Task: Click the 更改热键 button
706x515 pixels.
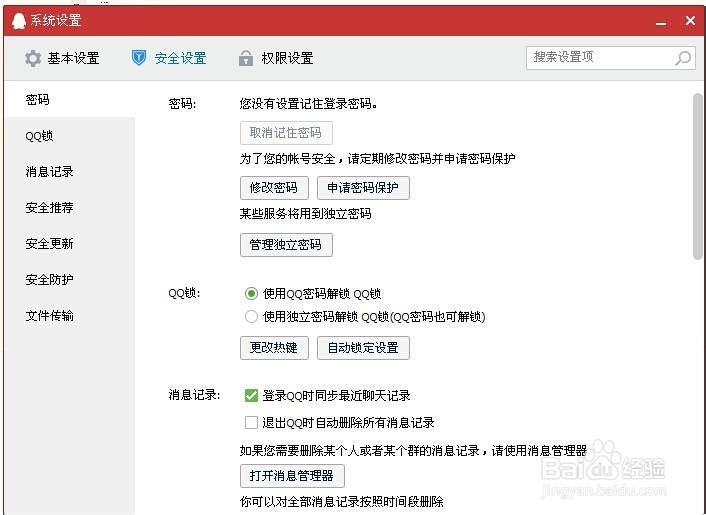Action: click(x=274, y=348)
